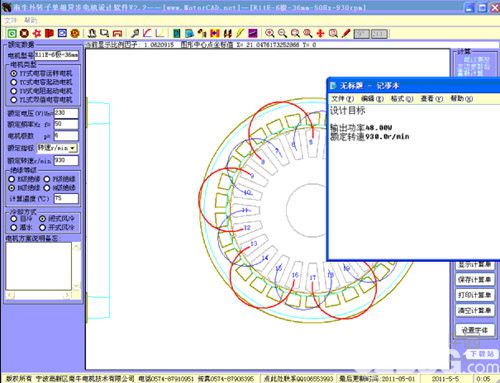Click the 保存计算单 button
Viewport: 500px width, 383px height.
click(x=475, y=280)
